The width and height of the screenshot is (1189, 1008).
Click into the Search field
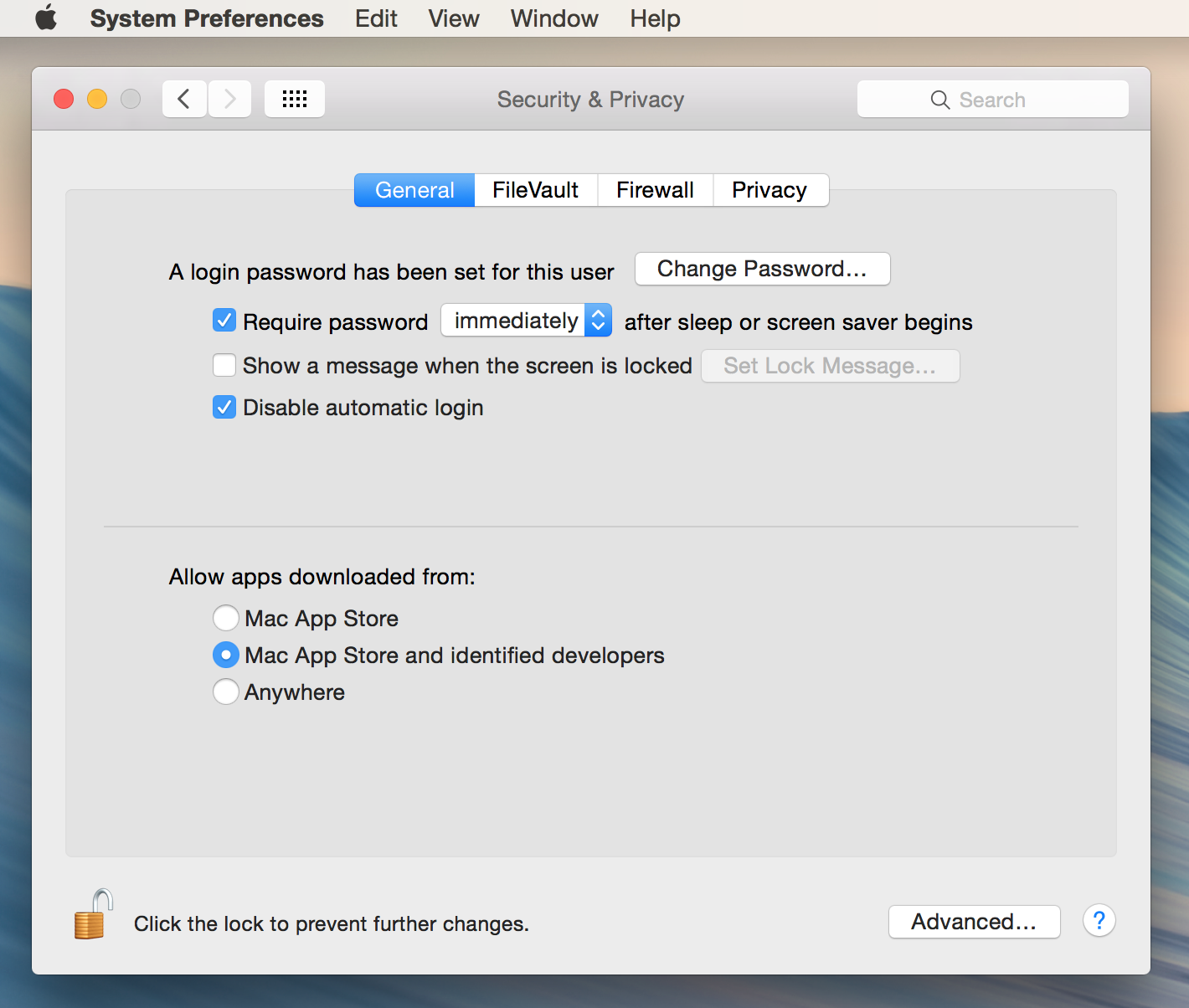(x=993, y=100)
